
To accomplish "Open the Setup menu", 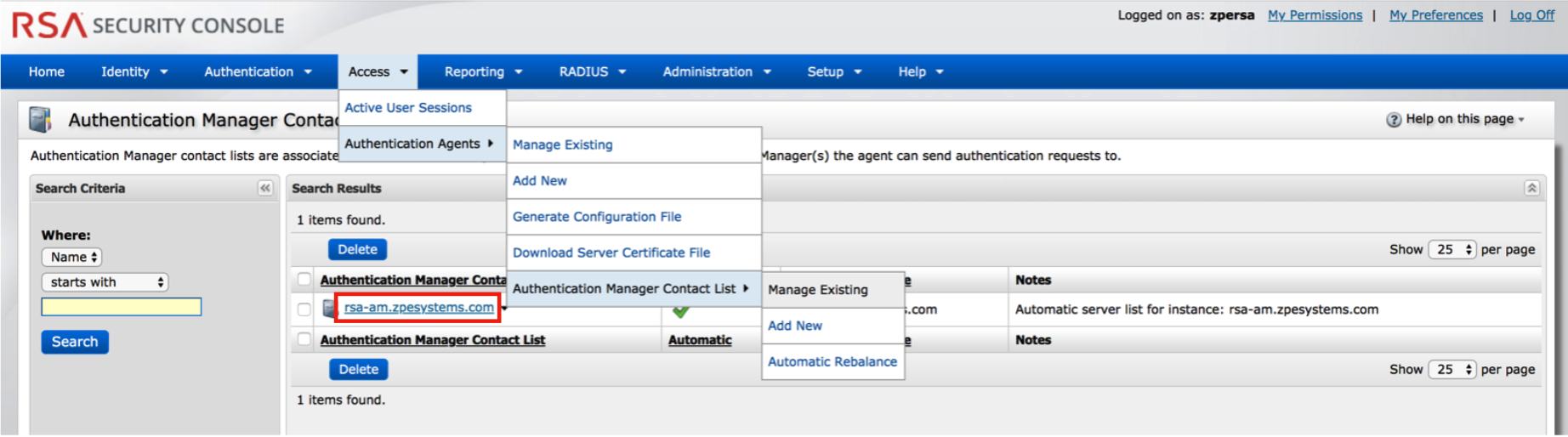I will click(x=834, y=71).
